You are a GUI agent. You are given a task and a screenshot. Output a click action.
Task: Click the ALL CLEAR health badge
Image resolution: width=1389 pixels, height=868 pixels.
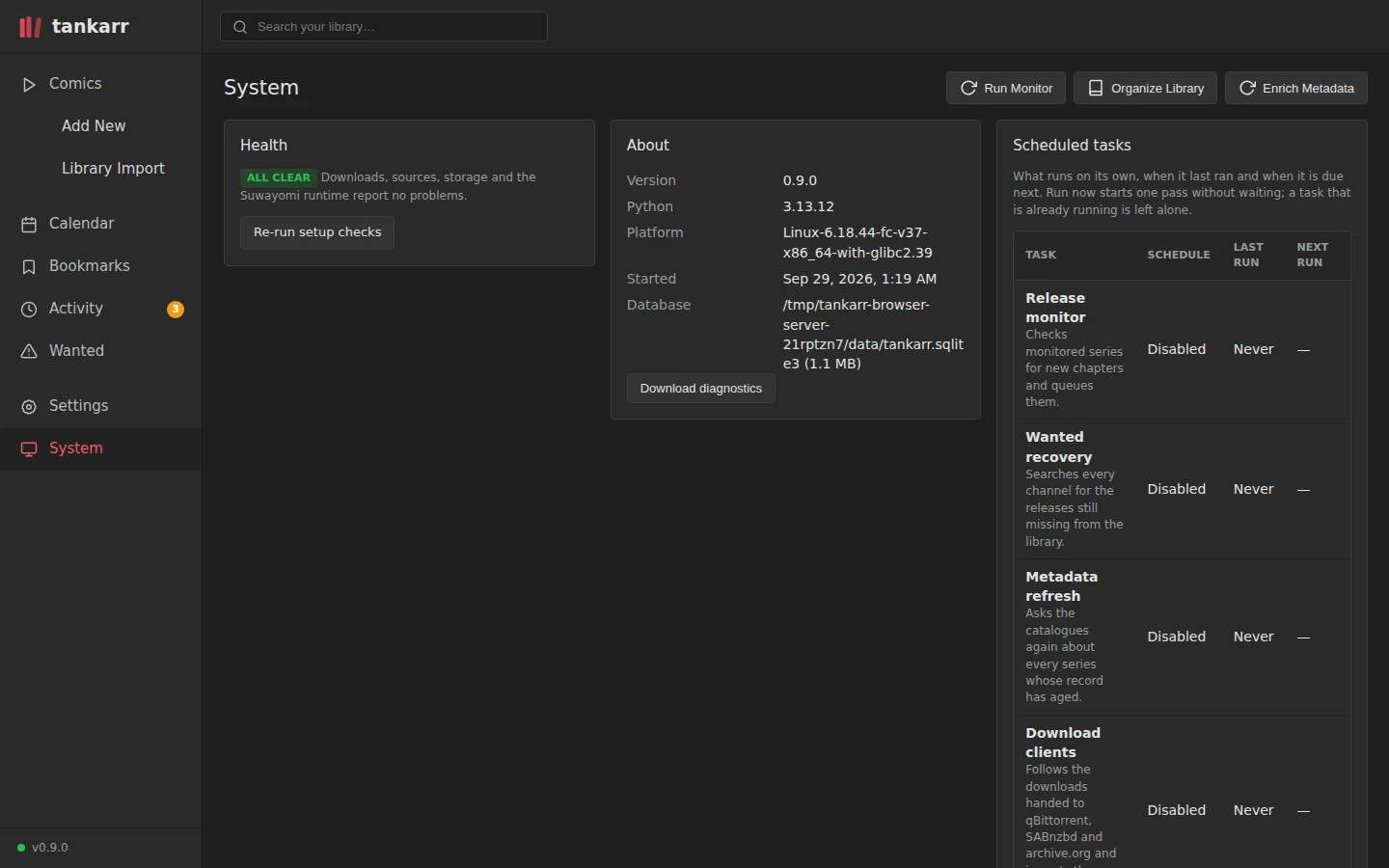tap(279, 177)
